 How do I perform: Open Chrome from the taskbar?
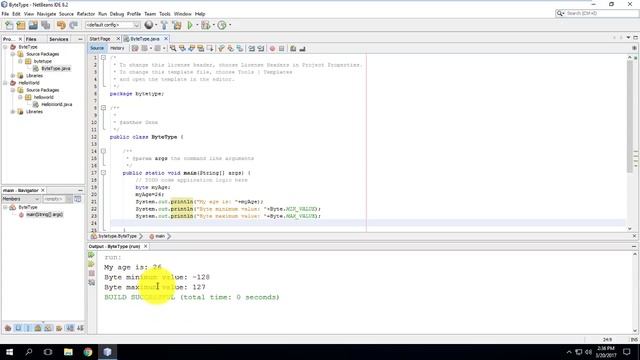point(88,352)
